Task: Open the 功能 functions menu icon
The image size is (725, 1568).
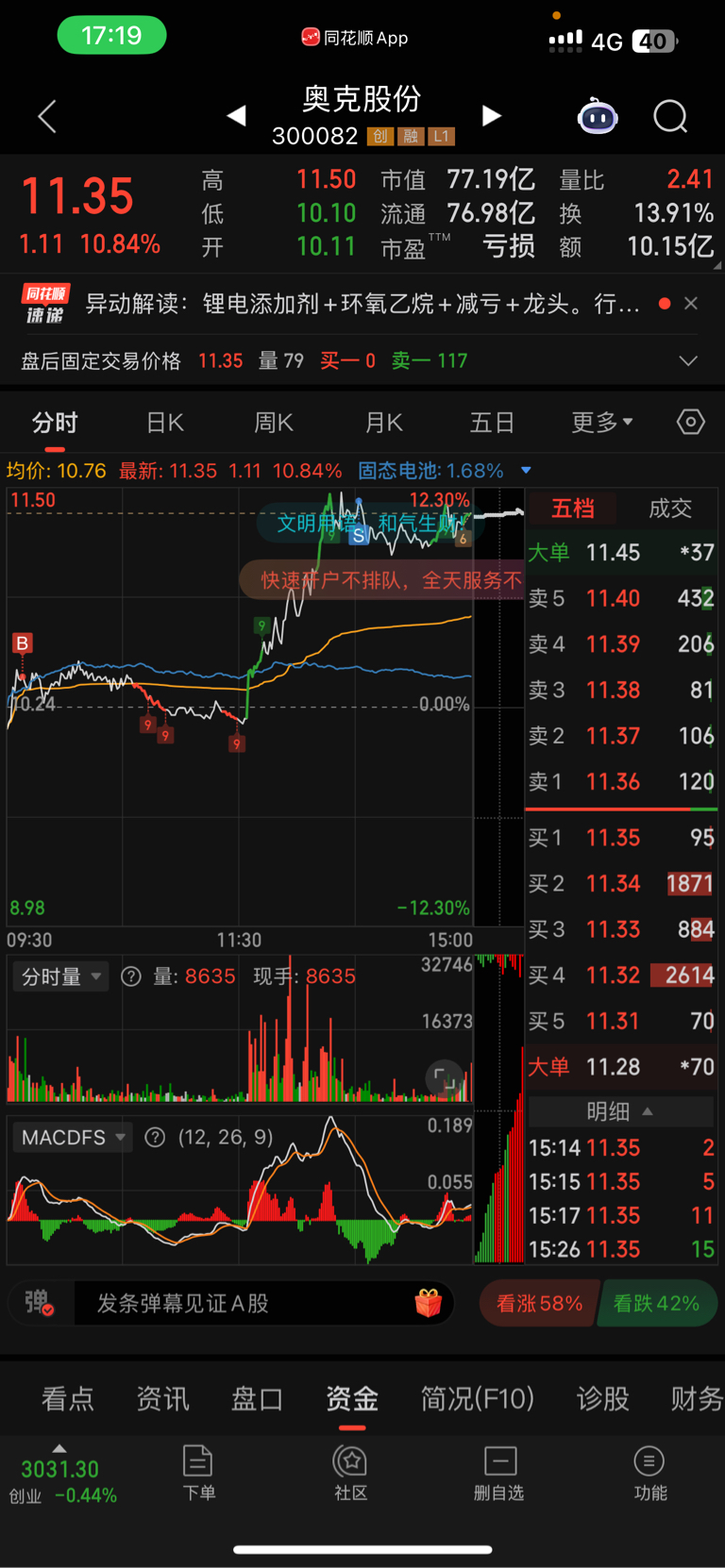Action: (649, 1473)
